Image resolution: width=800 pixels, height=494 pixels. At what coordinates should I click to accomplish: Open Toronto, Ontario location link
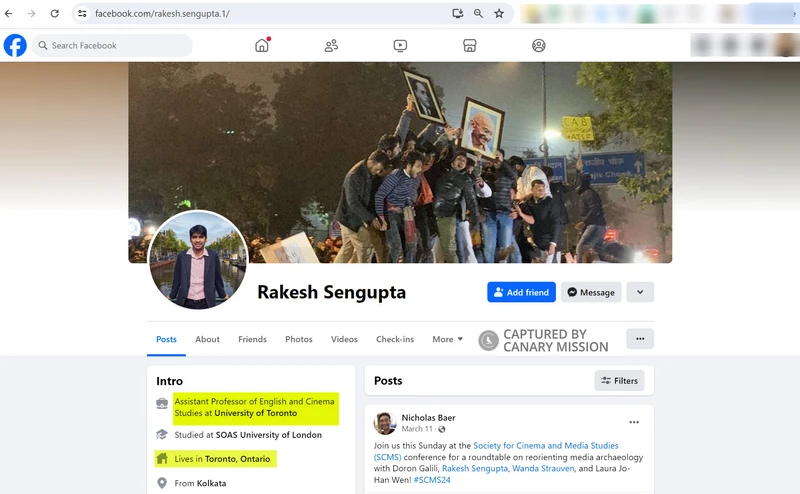tap(237, 459)
